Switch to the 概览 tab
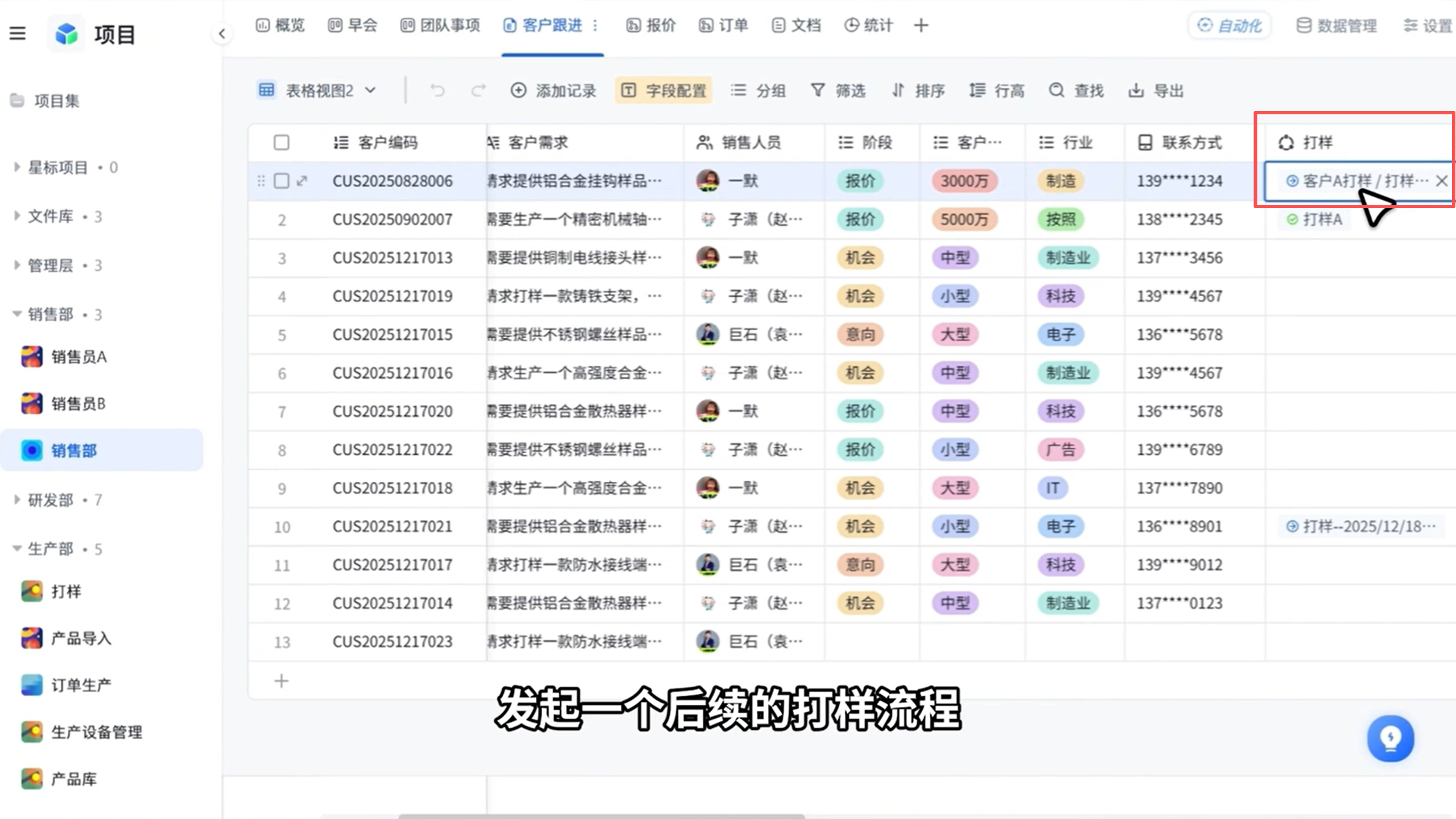 (280, 26)
